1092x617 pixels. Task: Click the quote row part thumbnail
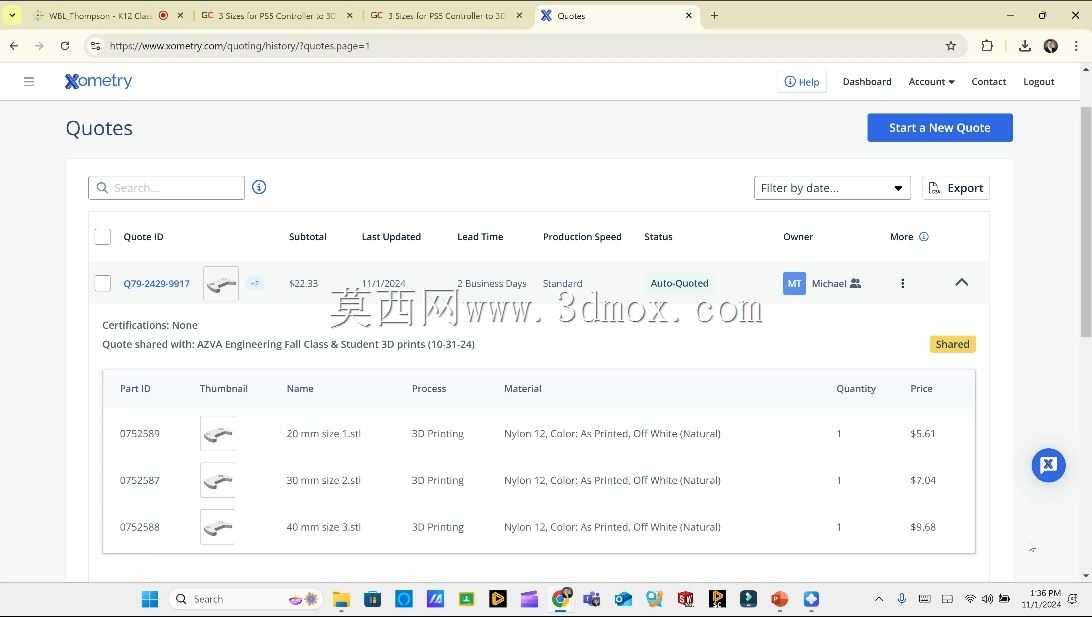coord(221,283)
